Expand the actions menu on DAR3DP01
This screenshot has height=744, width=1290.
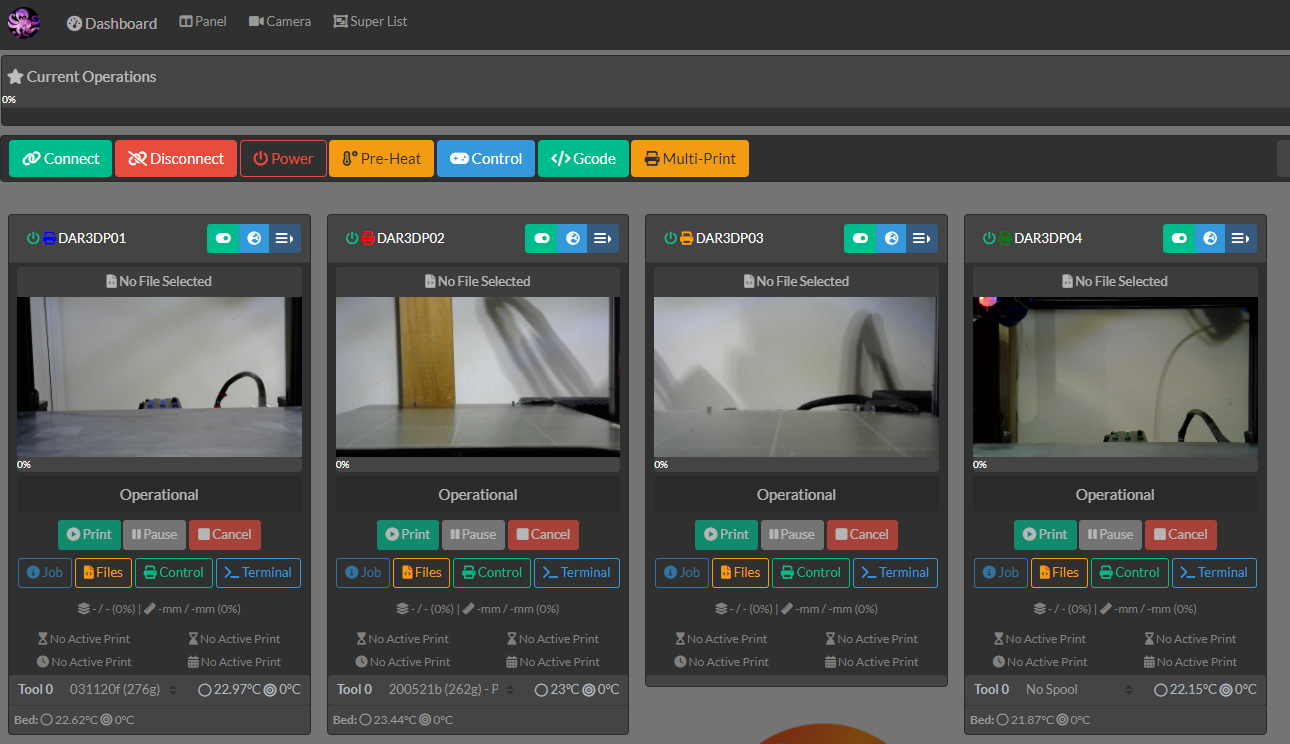[284, 238]
